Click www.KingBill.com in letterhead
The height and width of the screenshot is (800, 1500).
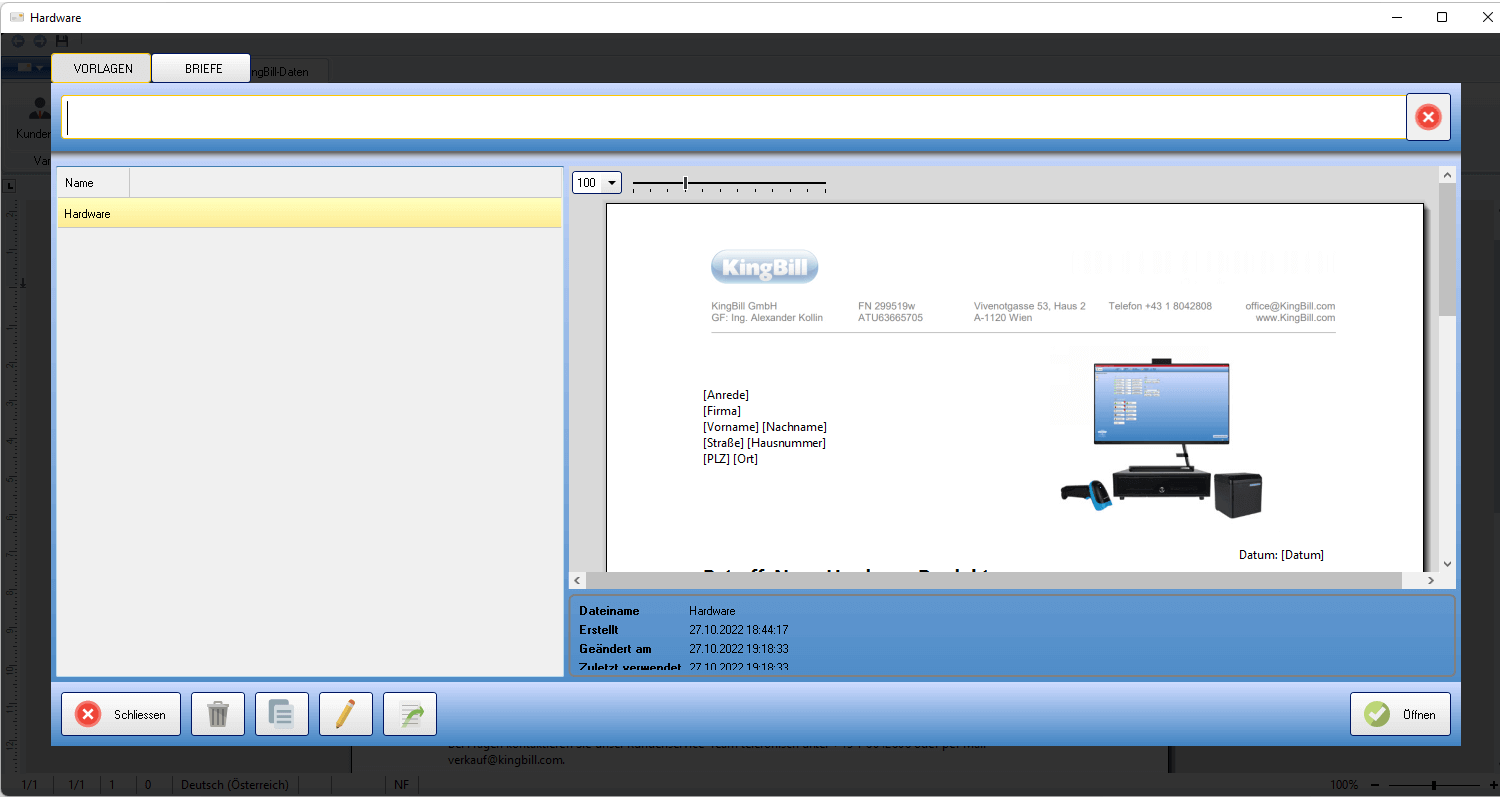(1295, 318)
